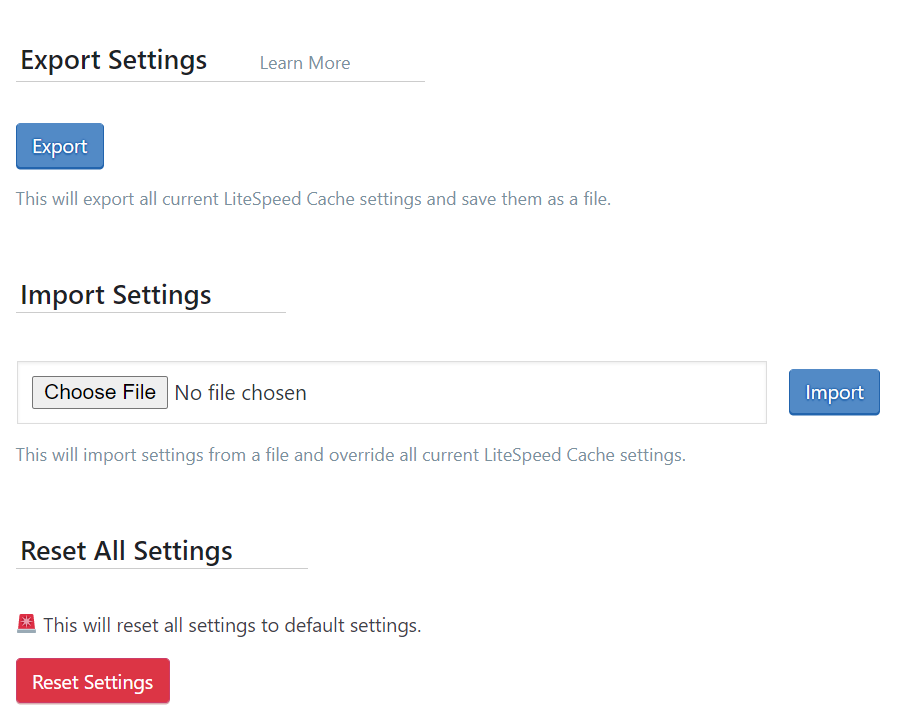Screen dimensions: 904x714
Task: Click empty area of file upload field
Action: coord(540,393)
